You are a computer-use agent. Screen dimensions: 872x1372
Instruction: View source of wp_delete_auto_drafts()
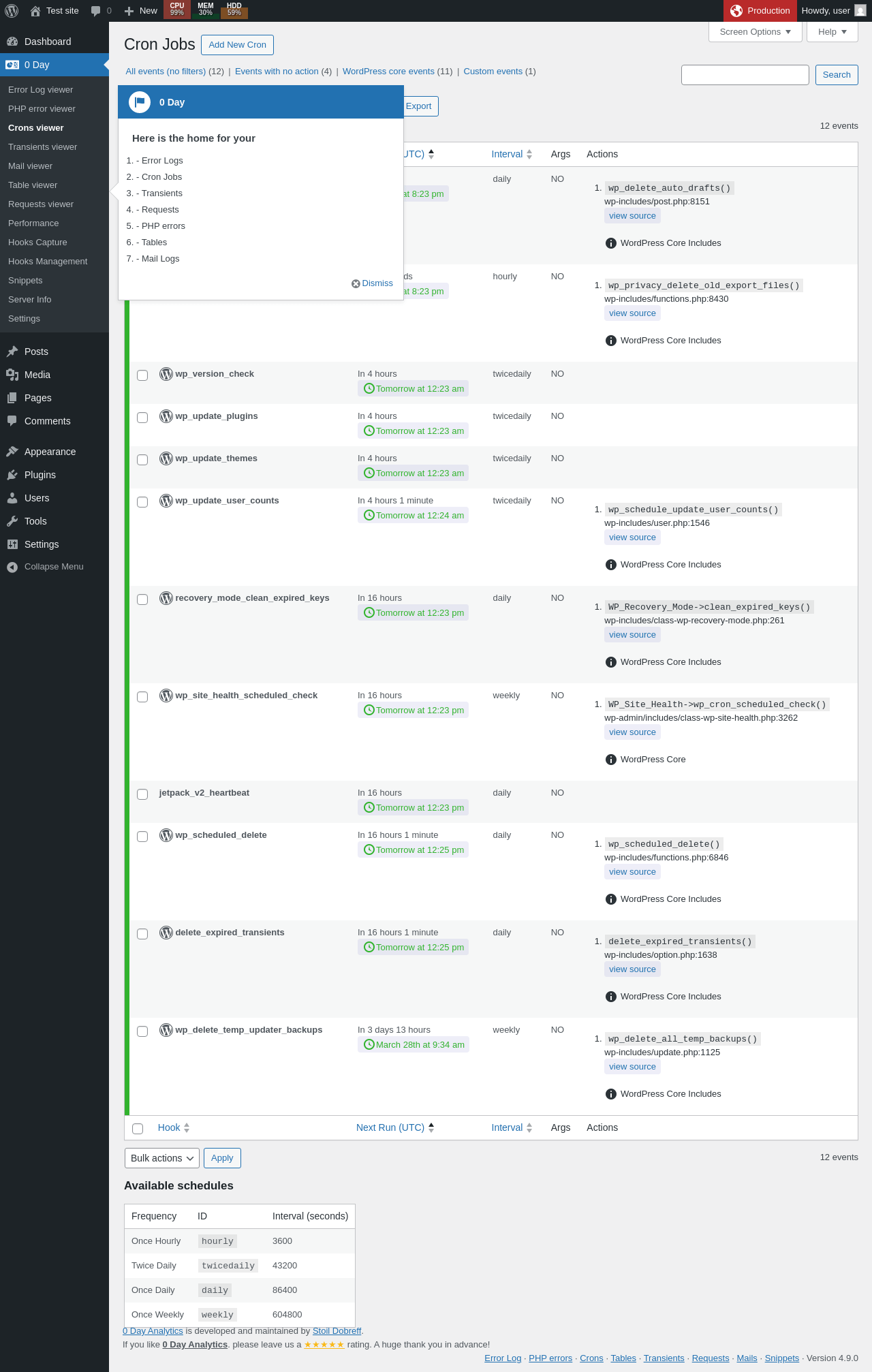[x=632, y=216]
